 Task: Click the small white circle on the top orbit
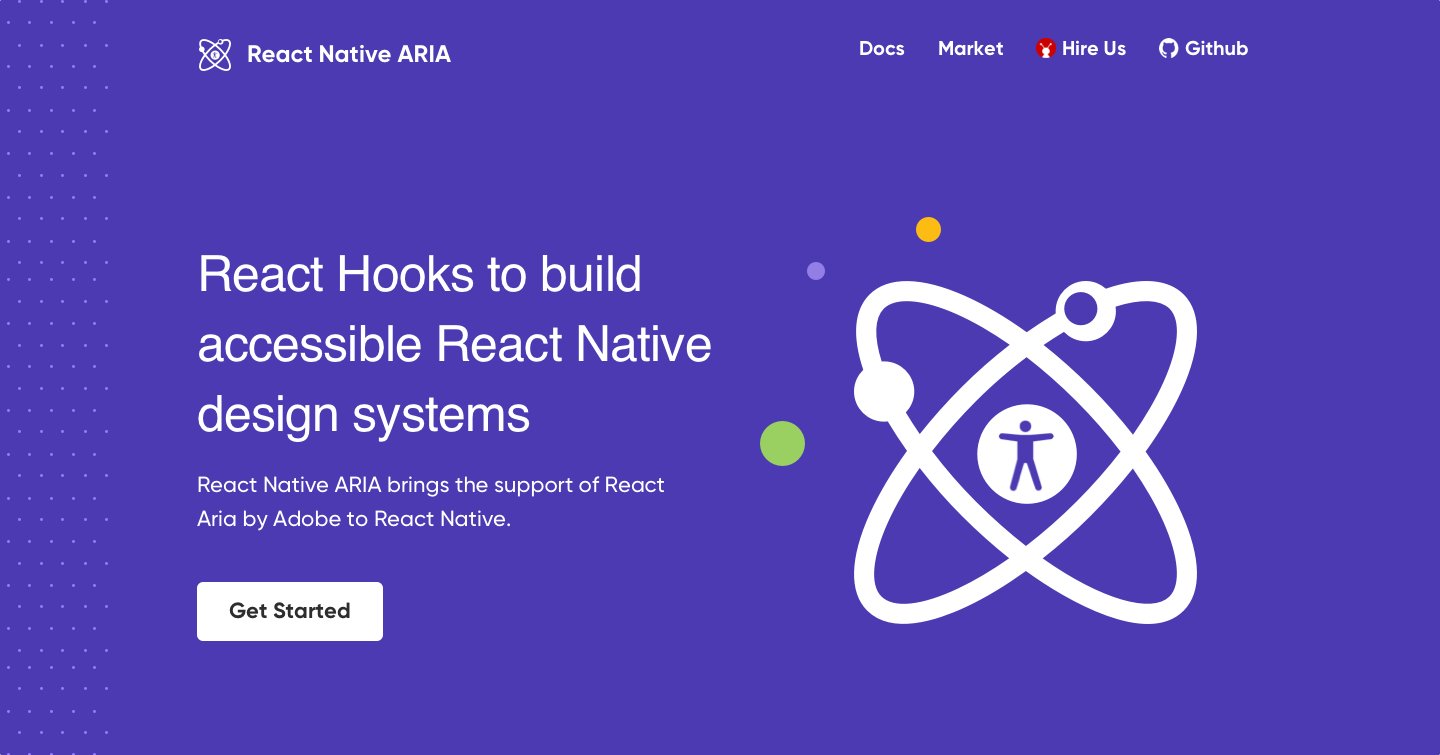tap(1083, 308)
